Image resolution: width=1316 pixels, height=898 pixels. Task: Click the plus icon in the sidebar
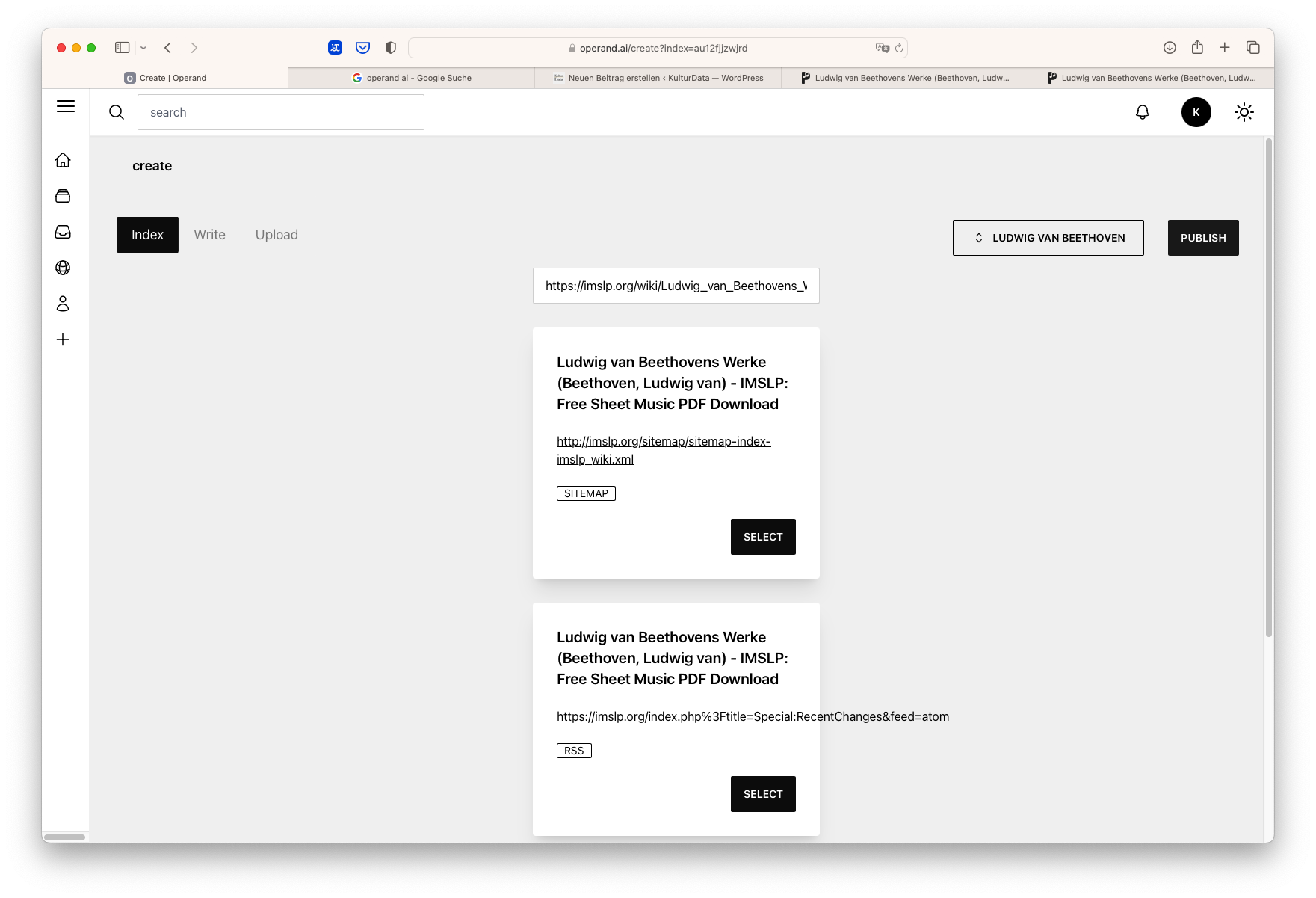[x=63, y=339]
